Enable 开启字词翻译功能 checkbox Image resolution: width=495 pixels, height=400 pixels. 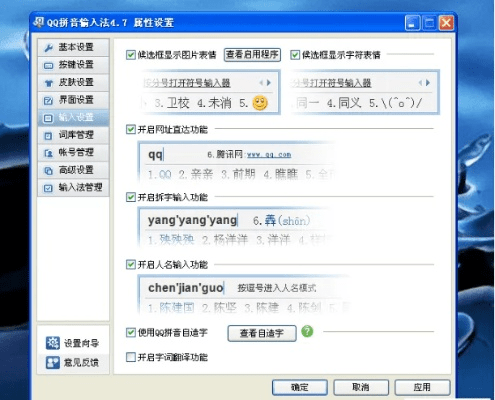pos(131,357)
